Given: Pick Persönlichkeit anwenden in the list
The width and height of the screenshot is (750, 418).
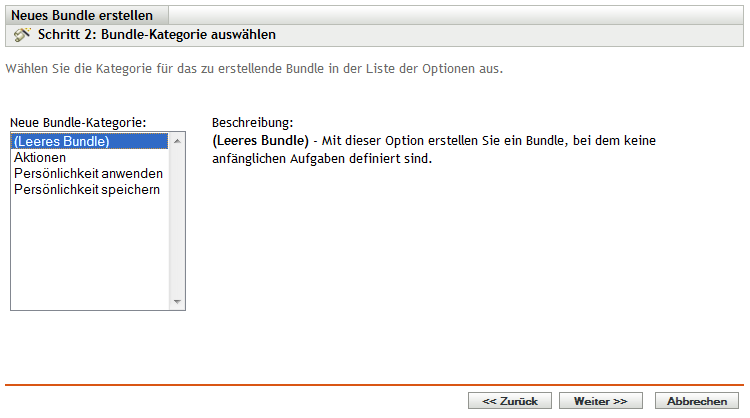Looking at the screenshot, I should (88, 173).
